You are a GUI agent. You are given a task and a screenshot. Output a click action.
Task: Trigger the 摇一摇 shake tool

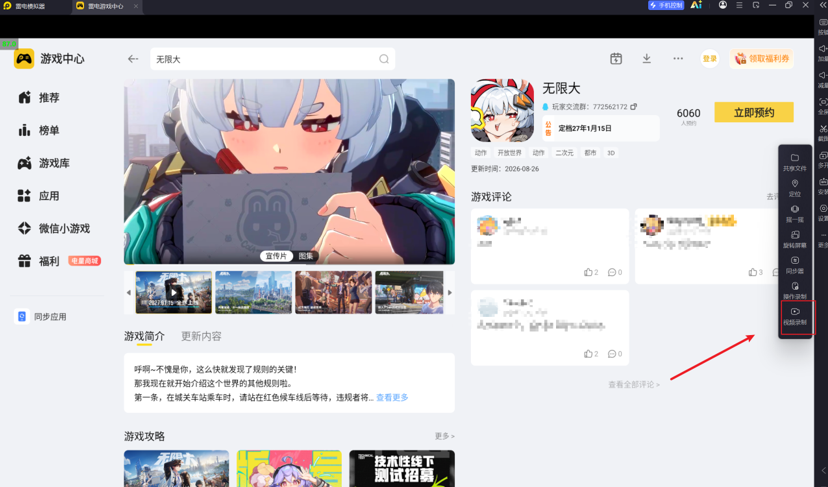click(795, 213)
